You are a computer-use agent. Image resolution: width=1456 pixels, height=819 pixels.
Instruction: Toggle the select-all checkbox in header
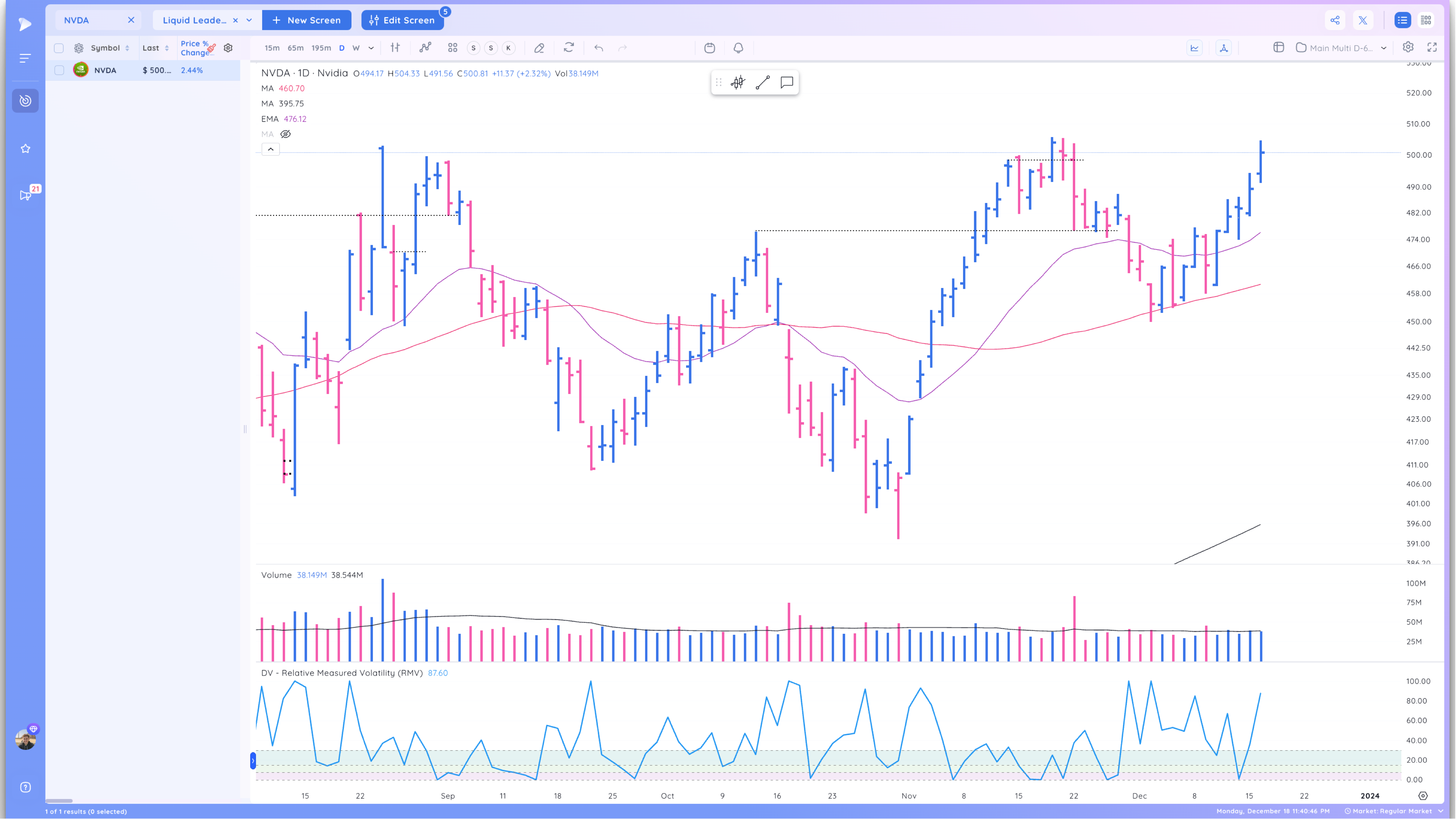coord(59,48)
